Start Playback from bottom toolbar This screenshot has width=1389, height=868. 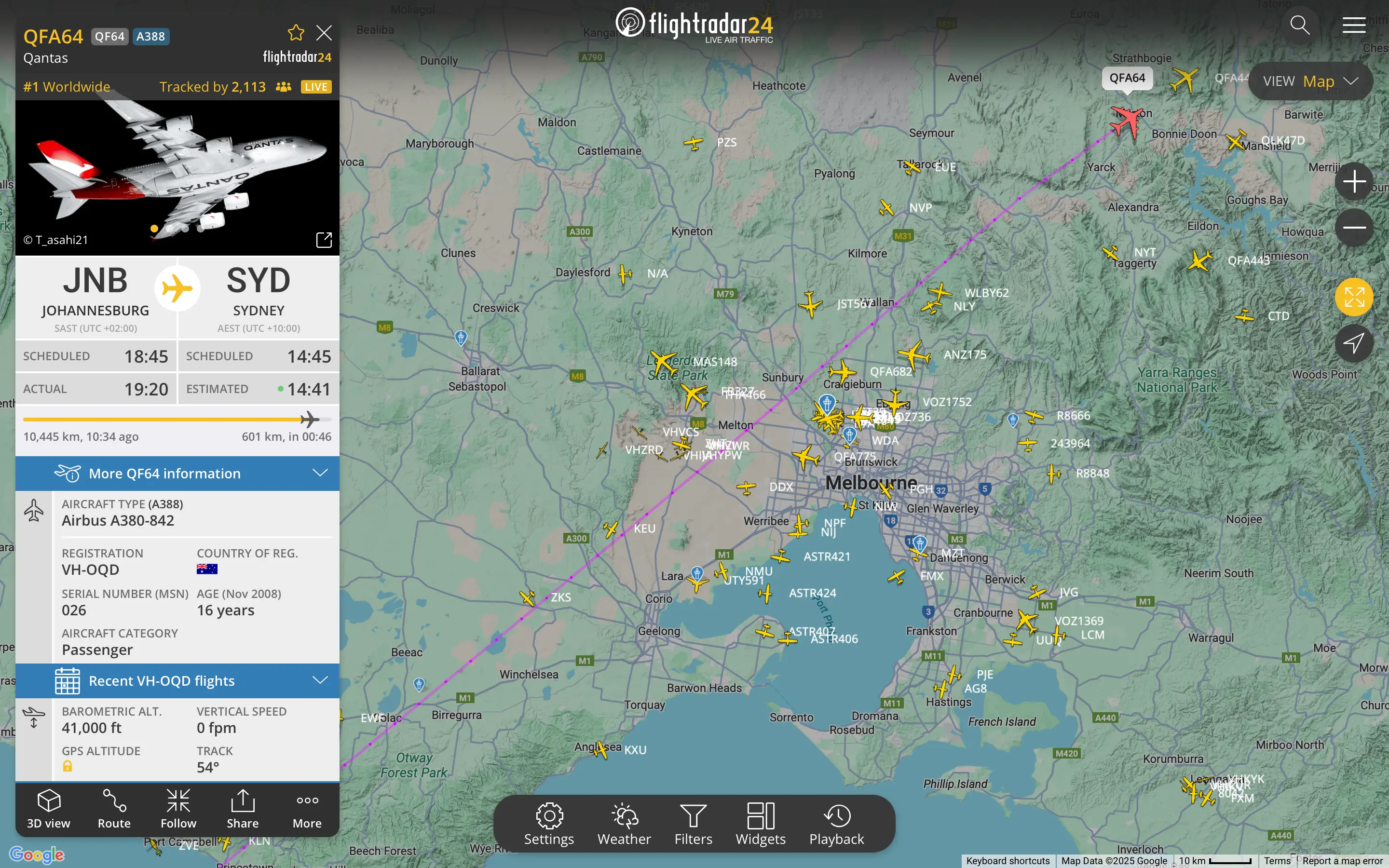pyautogui.click(x=836, y=825)
